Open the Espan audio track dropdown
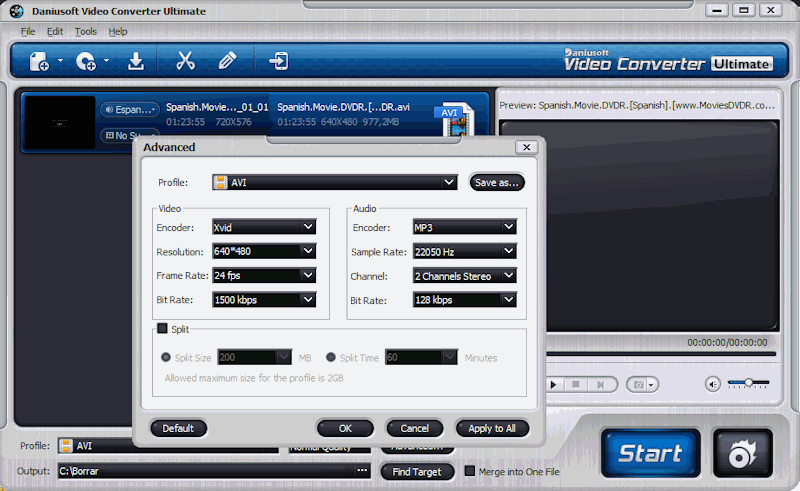Screen dimensions: 800x491 [130, 109]
